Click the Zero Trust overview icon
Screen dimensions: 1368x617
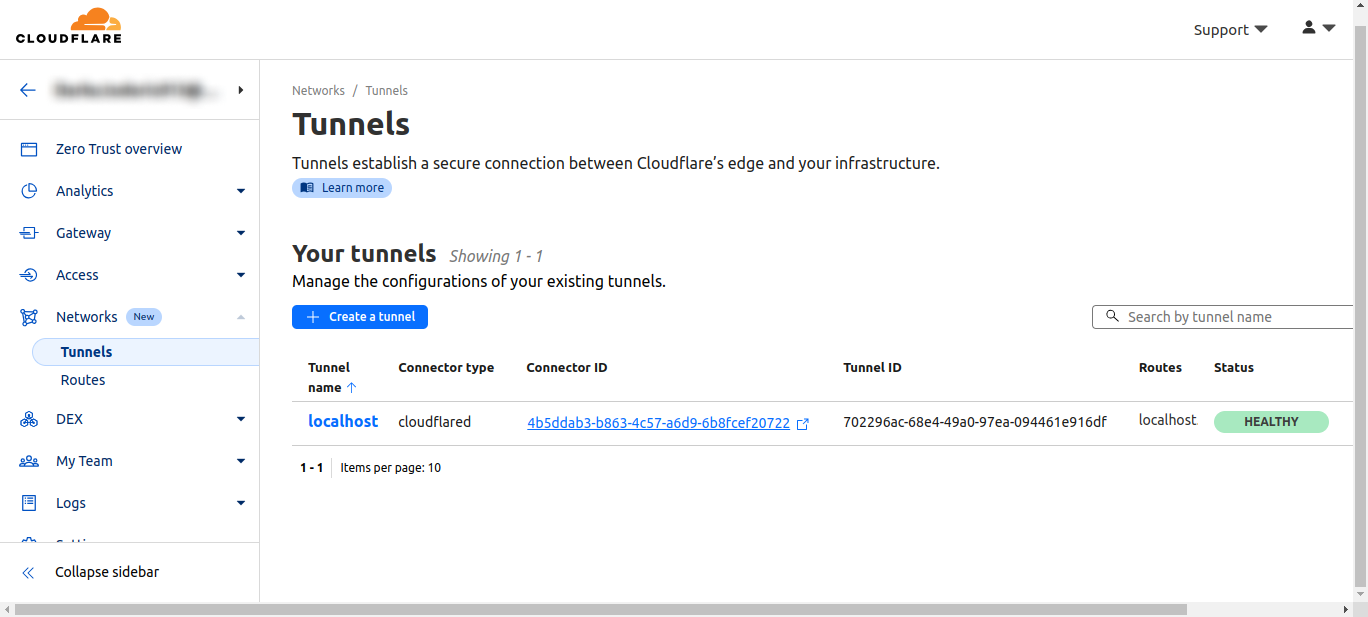tap(29, 149)
